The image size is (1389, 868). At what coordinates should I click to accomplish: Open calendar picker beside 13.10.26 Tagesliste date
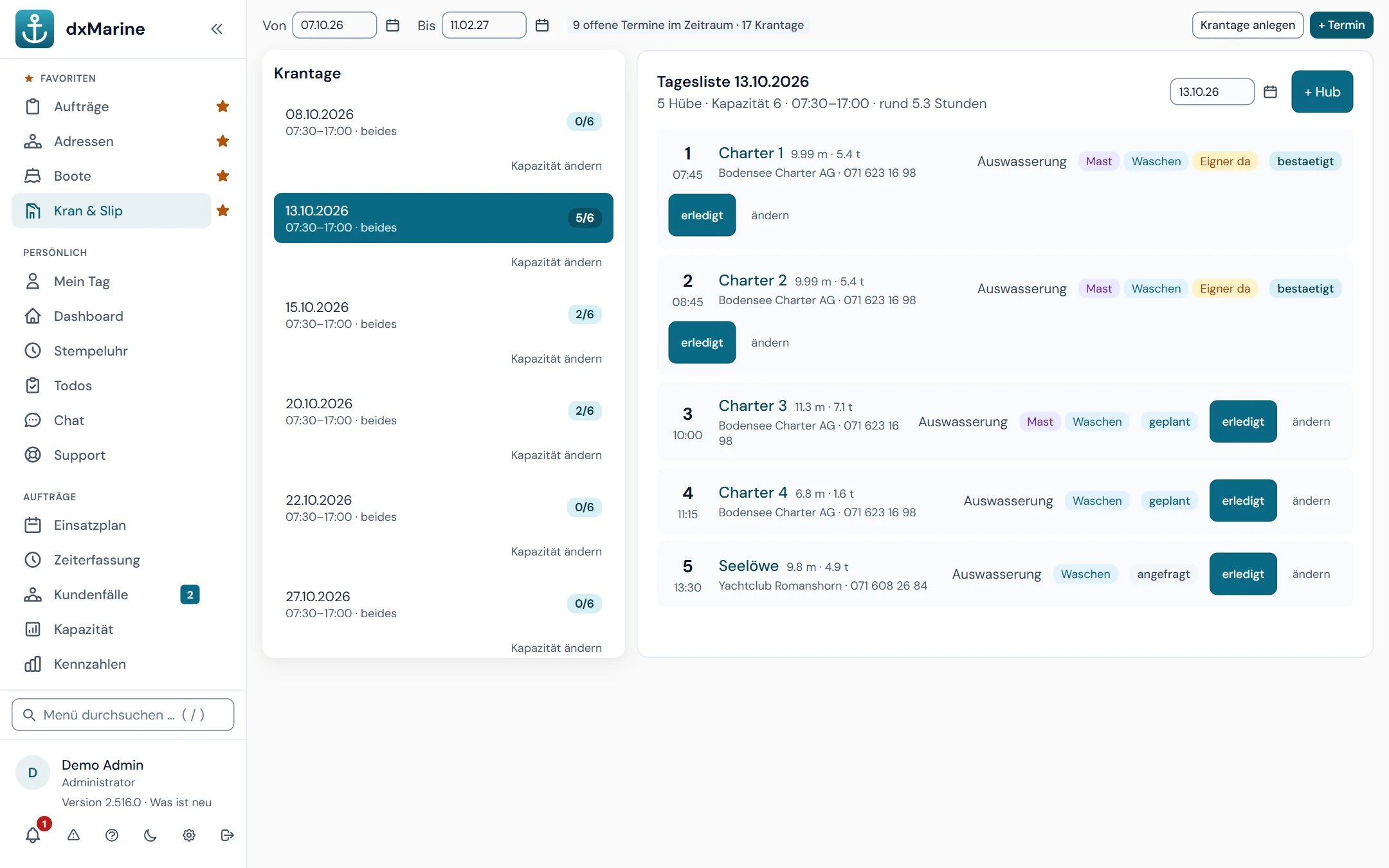tap(1270, 92)
